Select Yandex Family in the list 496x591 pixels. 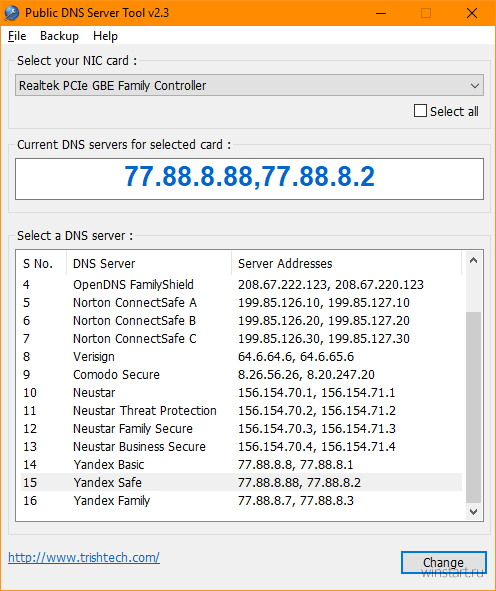(x=241, y=501)
